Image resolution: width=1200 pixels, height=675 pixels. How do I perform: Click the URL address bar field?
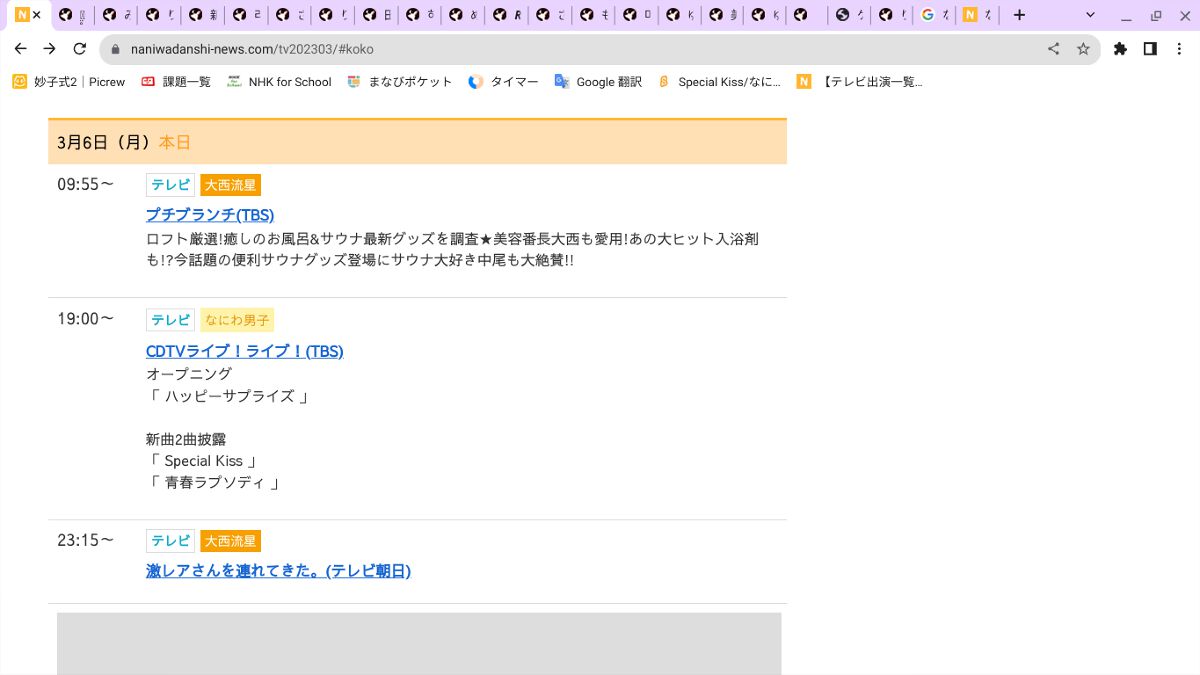pyautogui.click(x=580, y=49)
